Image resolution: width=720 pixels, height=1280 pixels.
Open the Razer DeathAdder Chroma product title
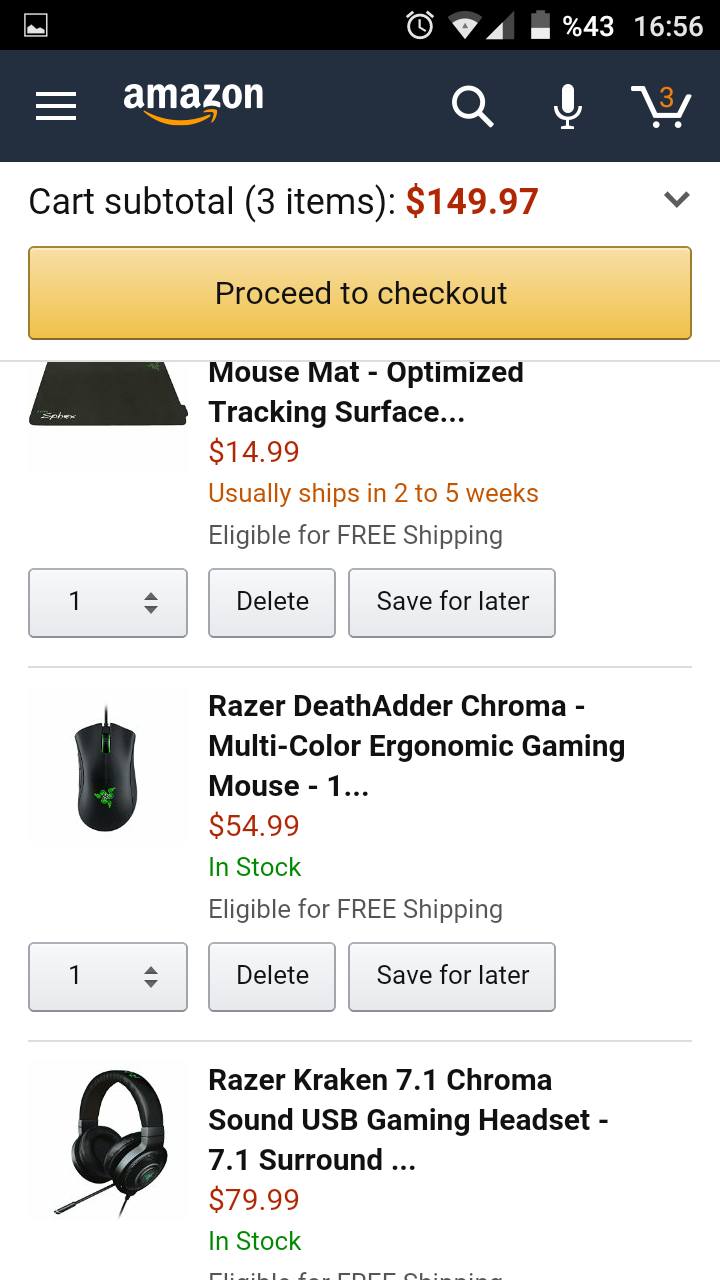point(416,746)
